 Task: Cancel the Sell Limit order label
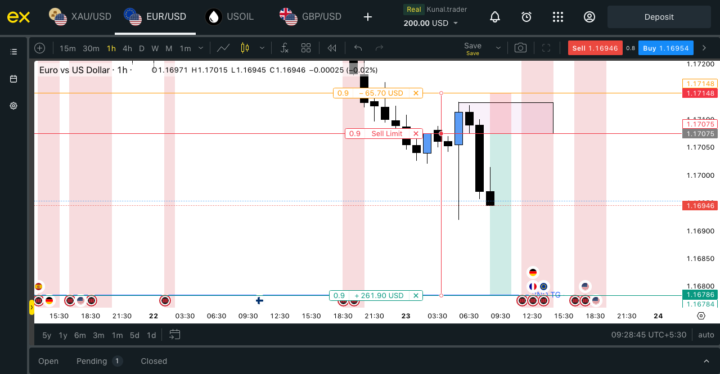pyautogui.click(x=416, y=134)
